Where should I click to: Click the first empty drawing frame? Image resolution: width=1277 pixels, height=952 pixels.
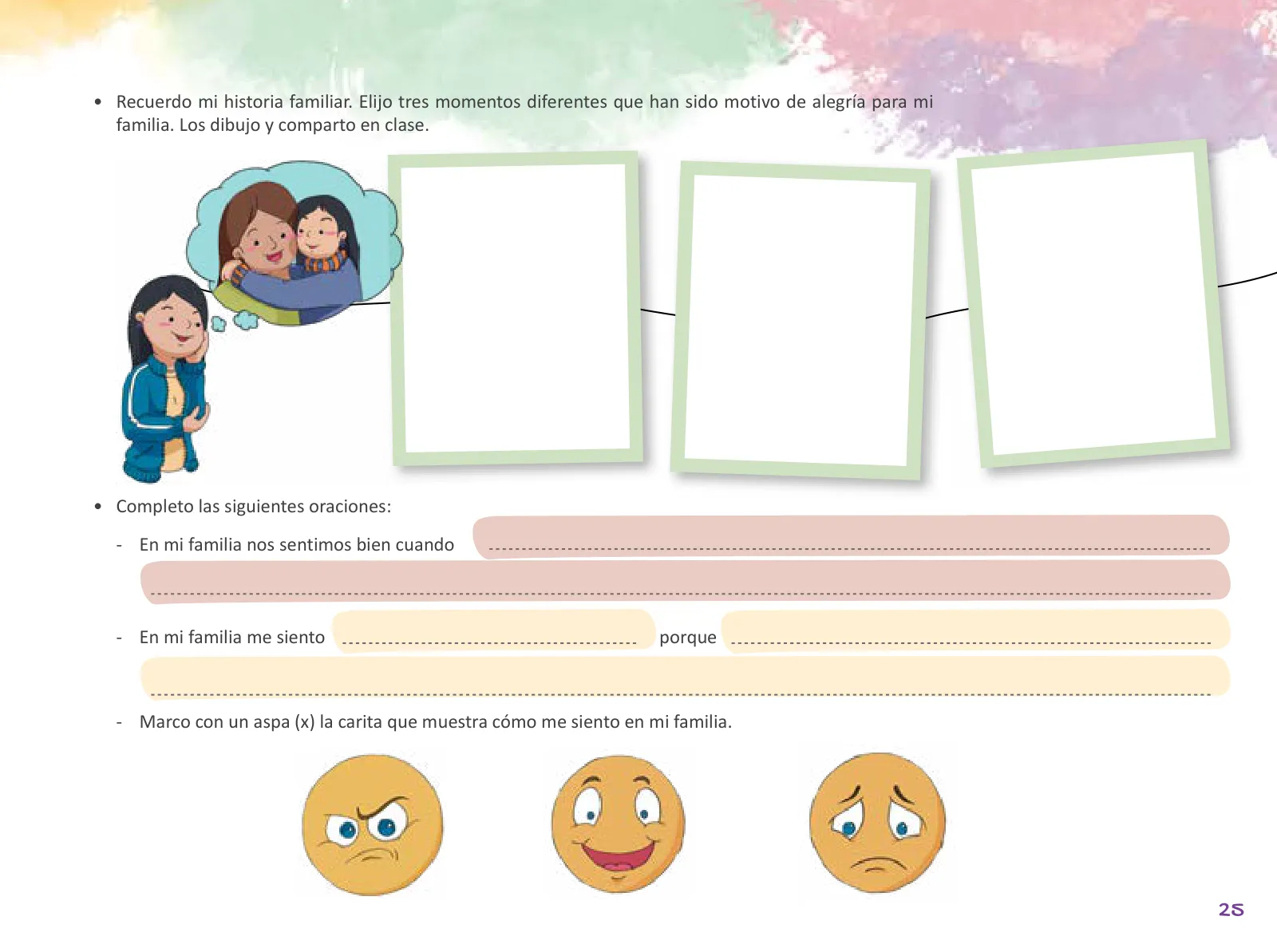click(x=516, y=308)
